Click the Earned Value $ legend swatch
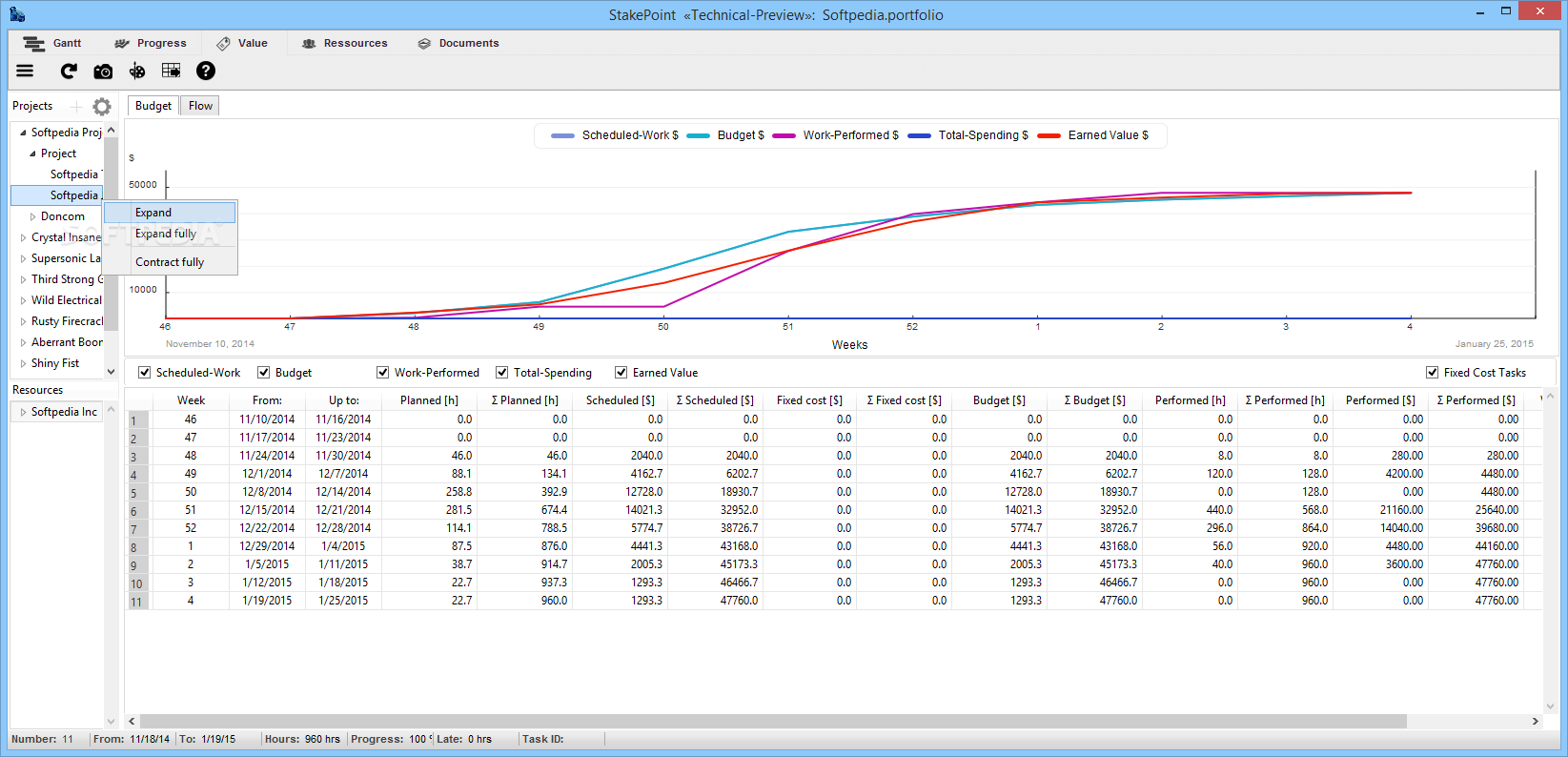This screenshot has width=1568, height=757. pos(1049,135)
